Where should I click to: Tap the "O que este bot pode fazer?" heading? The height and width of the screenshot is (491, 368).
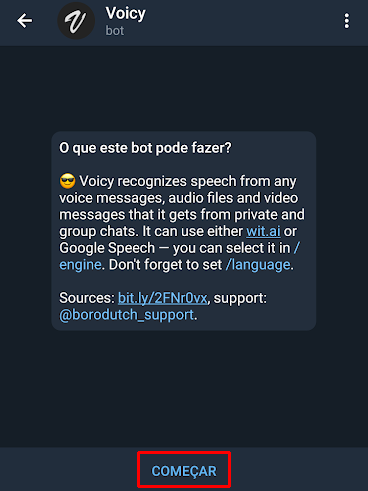pos(145,148)
